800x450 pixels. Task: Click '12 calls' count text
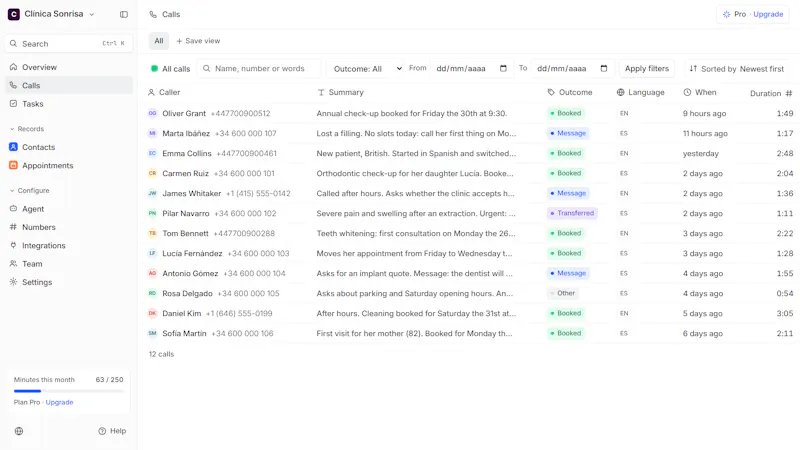161,354
